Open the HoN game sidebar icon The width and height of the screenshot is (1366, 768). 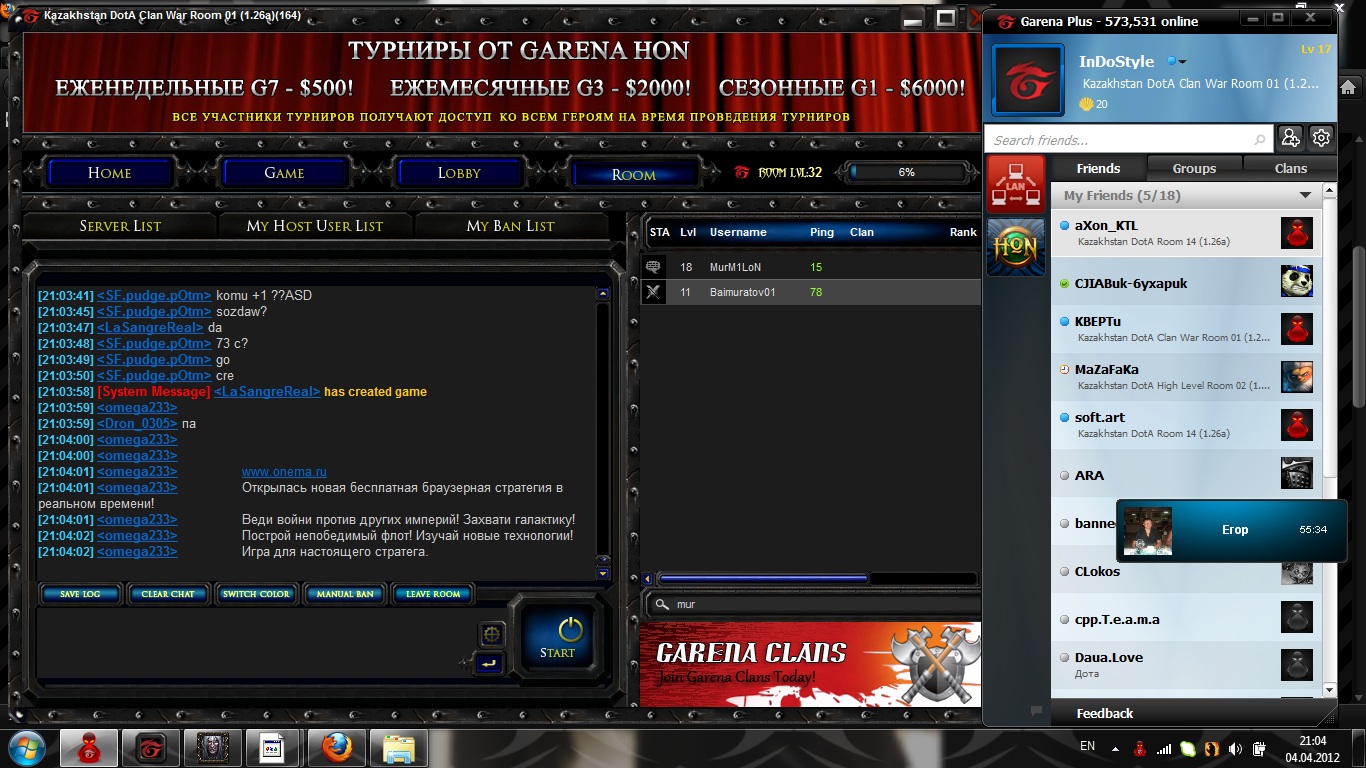point(1016,247)
